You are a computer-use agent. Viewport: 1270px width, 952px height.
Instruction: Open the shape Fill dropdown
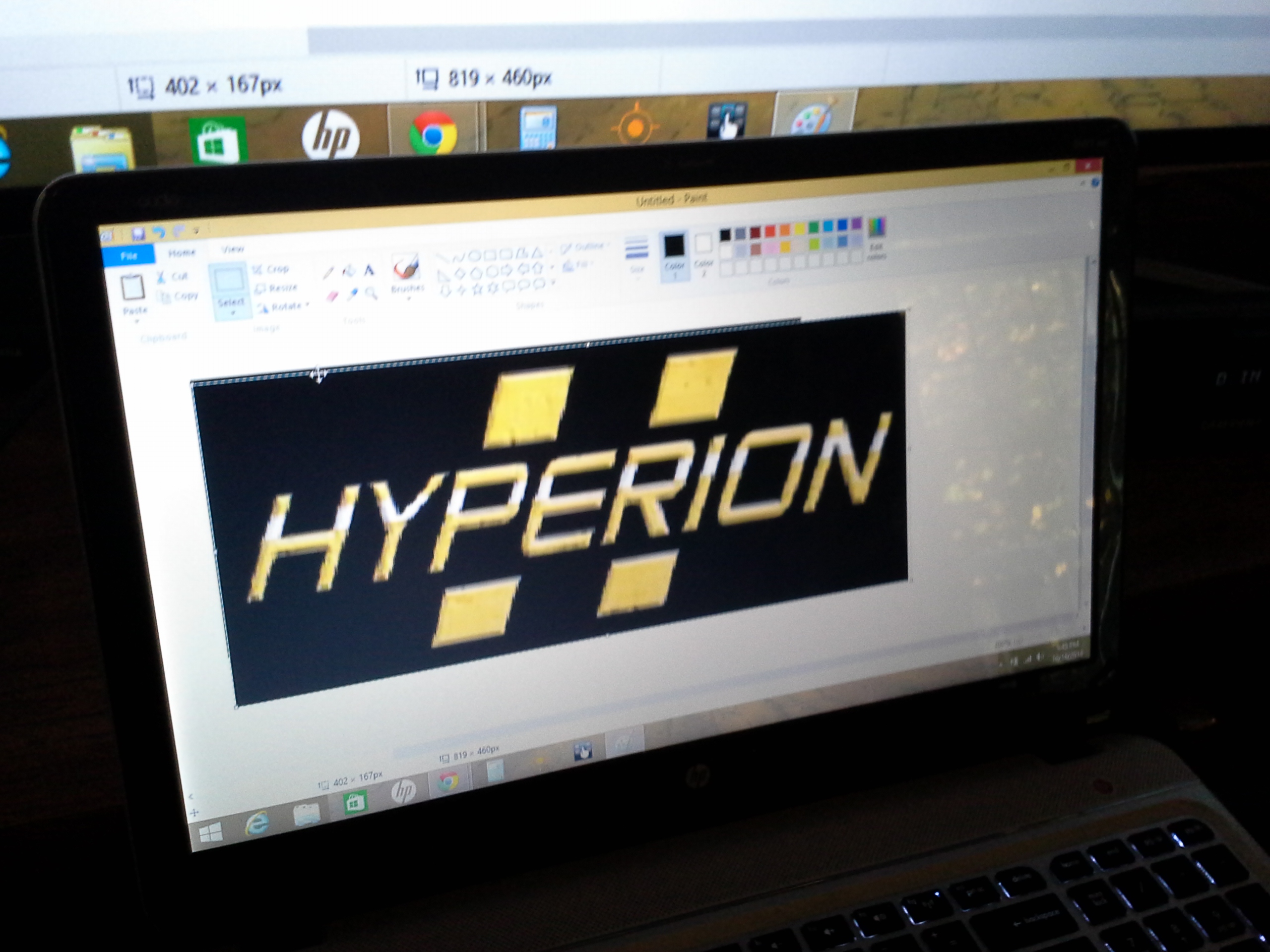[x=577, y=265]
